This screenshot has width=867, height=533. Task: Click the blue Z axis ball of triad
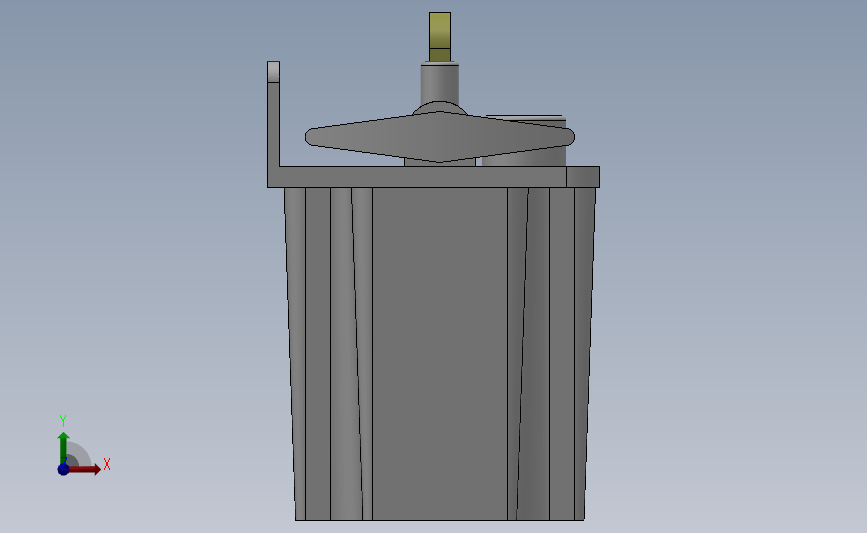pyautogui.click(x=63, y=469)
